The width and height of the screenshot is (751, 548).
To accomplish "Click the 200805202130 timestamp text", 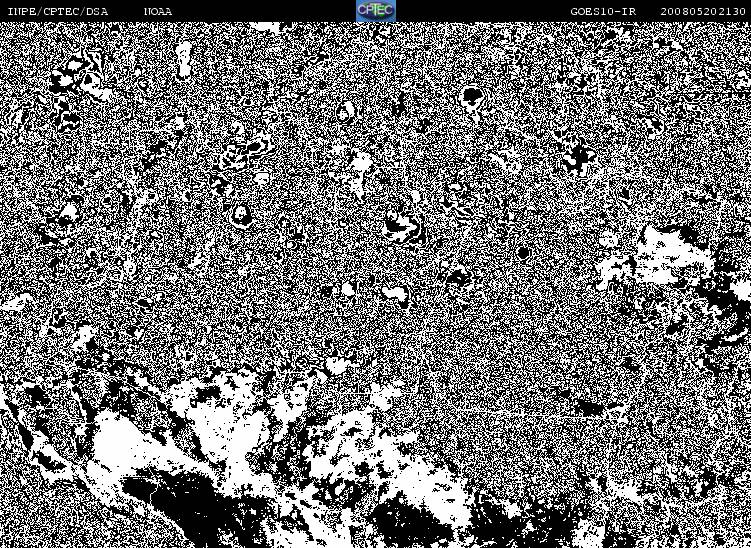I will click(x=703, y=11).
